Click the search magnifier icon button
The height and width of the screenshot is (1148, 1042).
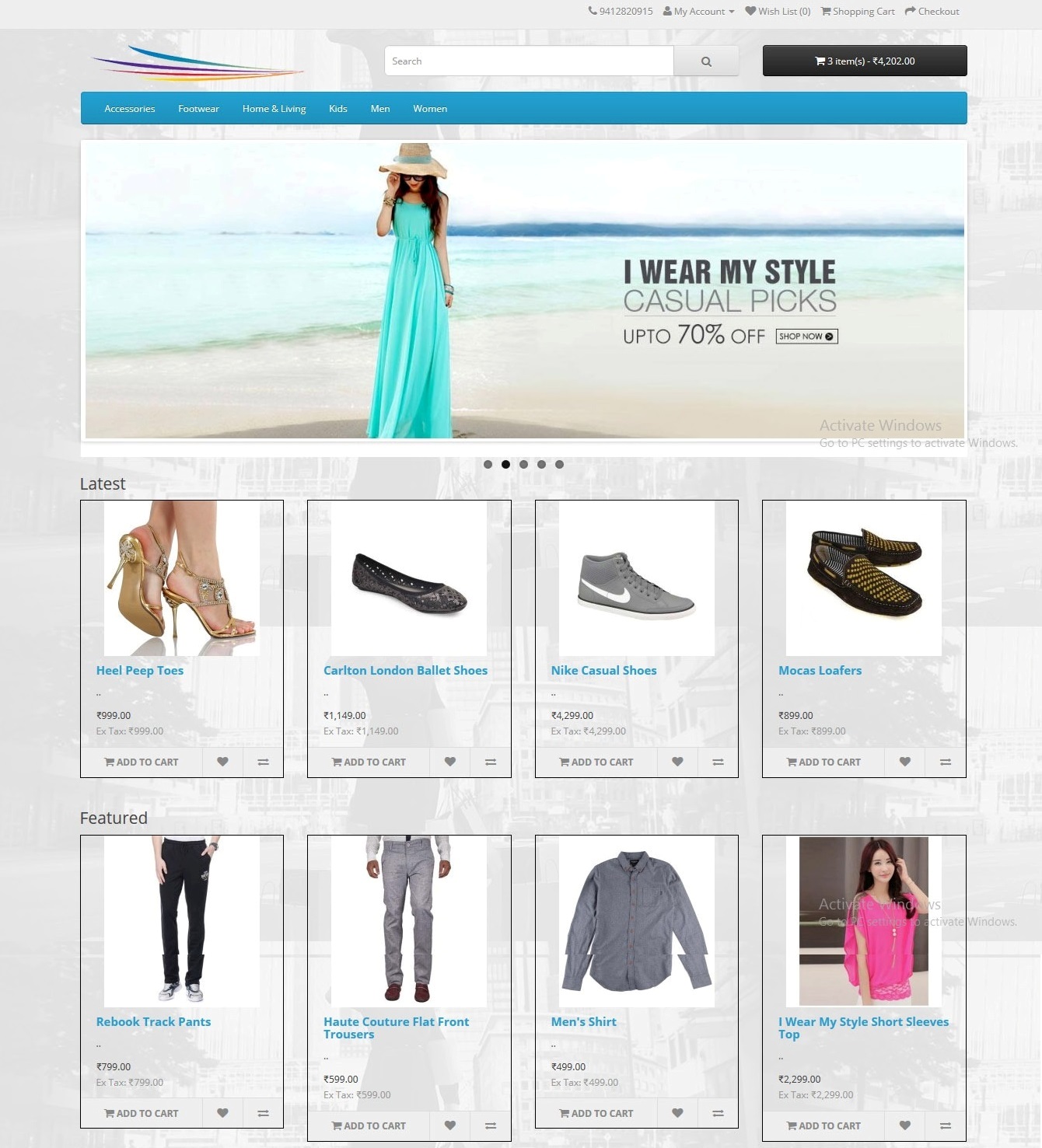[706, 61]
